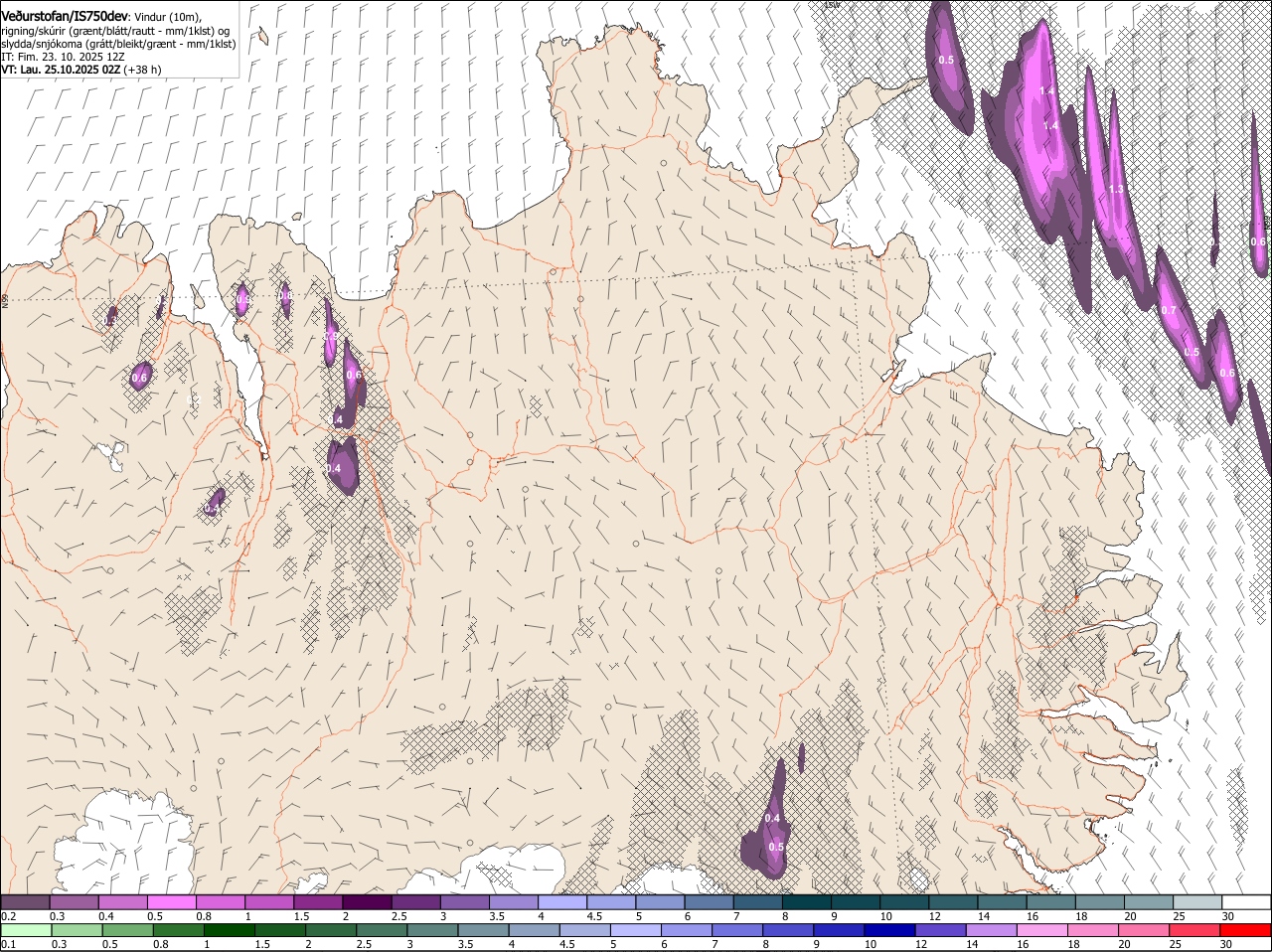This screenshot has height=952, width=1272.
Task: Click the Veðurstofan/IS750dev title text
Action: (66, 16)
